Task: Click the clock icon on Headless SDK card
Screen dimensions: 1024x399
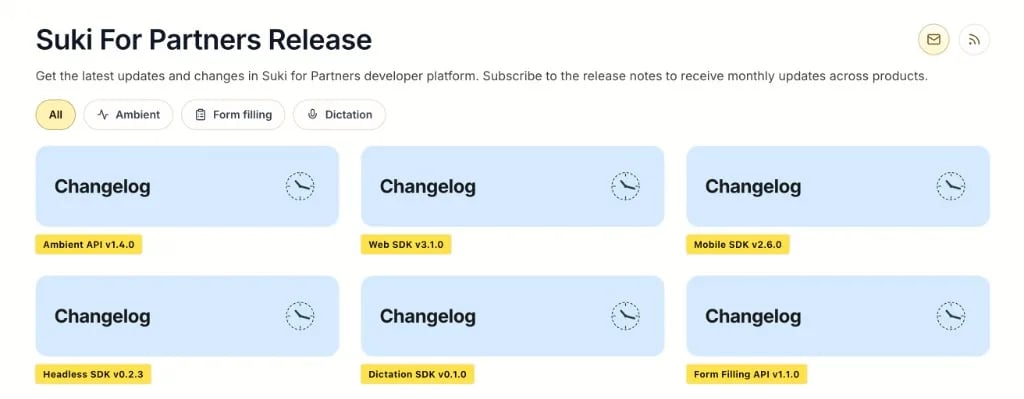Action: (300, 316)
